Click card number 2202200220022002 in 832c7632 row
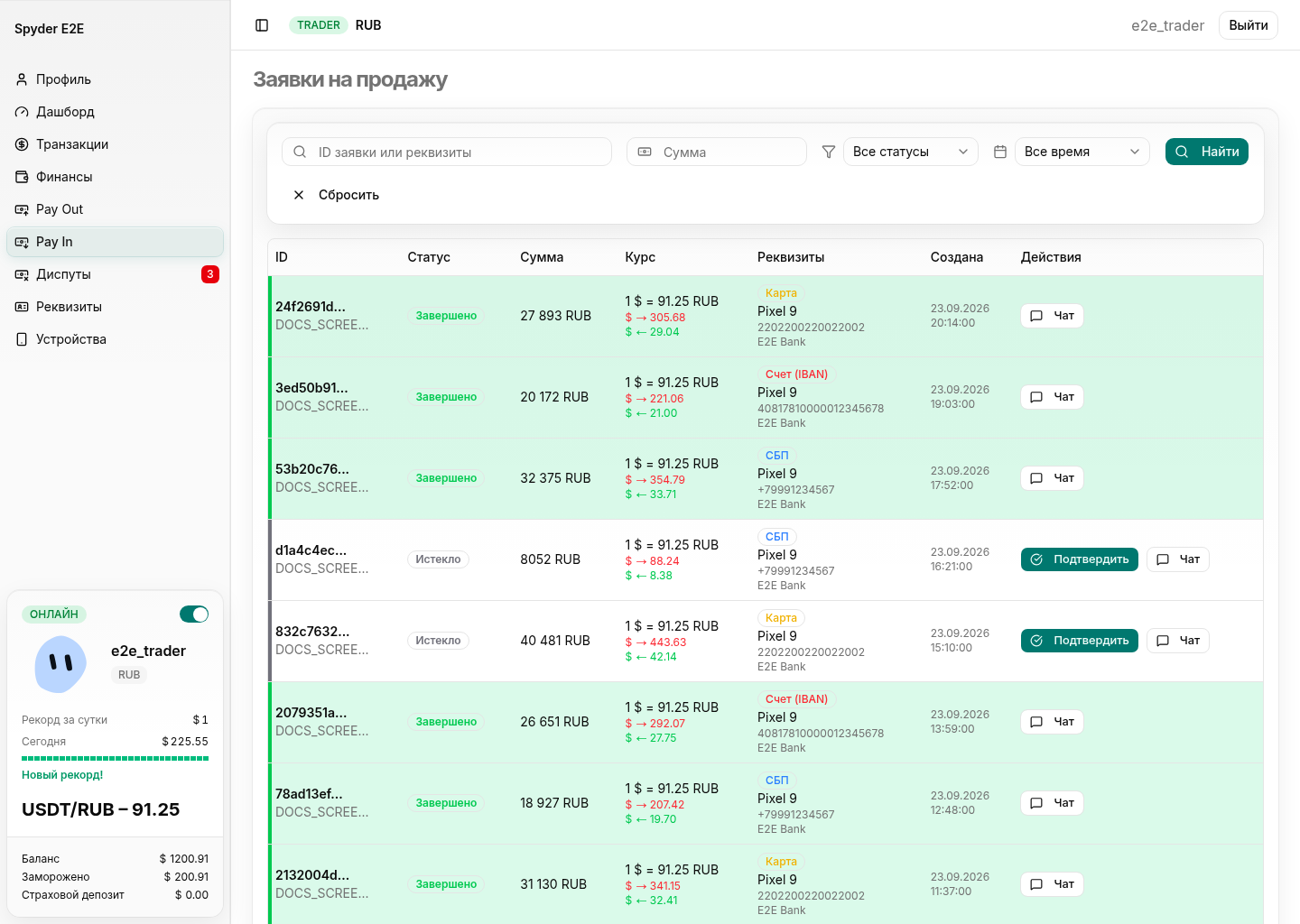Image resolution: width=1300 pixels, height=924 pixels. [x=811, y=652]
